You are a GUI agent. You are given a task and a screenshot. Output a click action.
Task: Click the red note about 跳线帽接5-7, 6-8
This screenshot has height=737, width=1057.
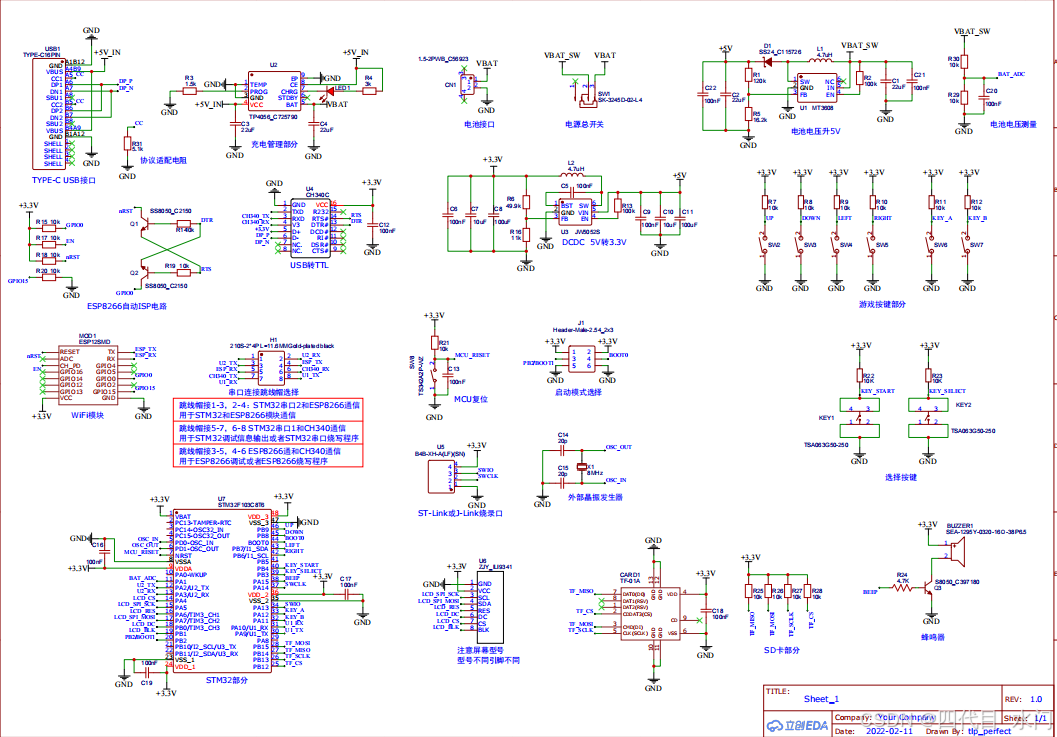pos(268,433)
